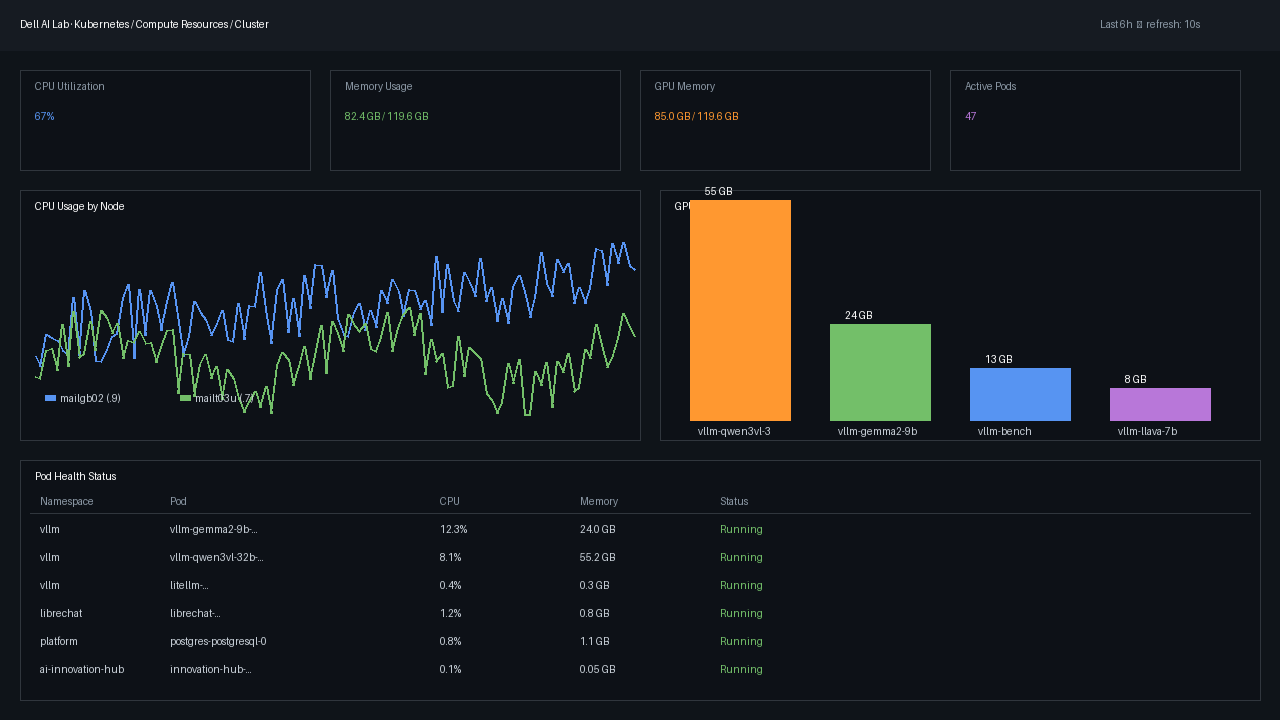Click the purple vllm-llava-7b bar
The image size is (1280, 720).
click(1160, 404)
